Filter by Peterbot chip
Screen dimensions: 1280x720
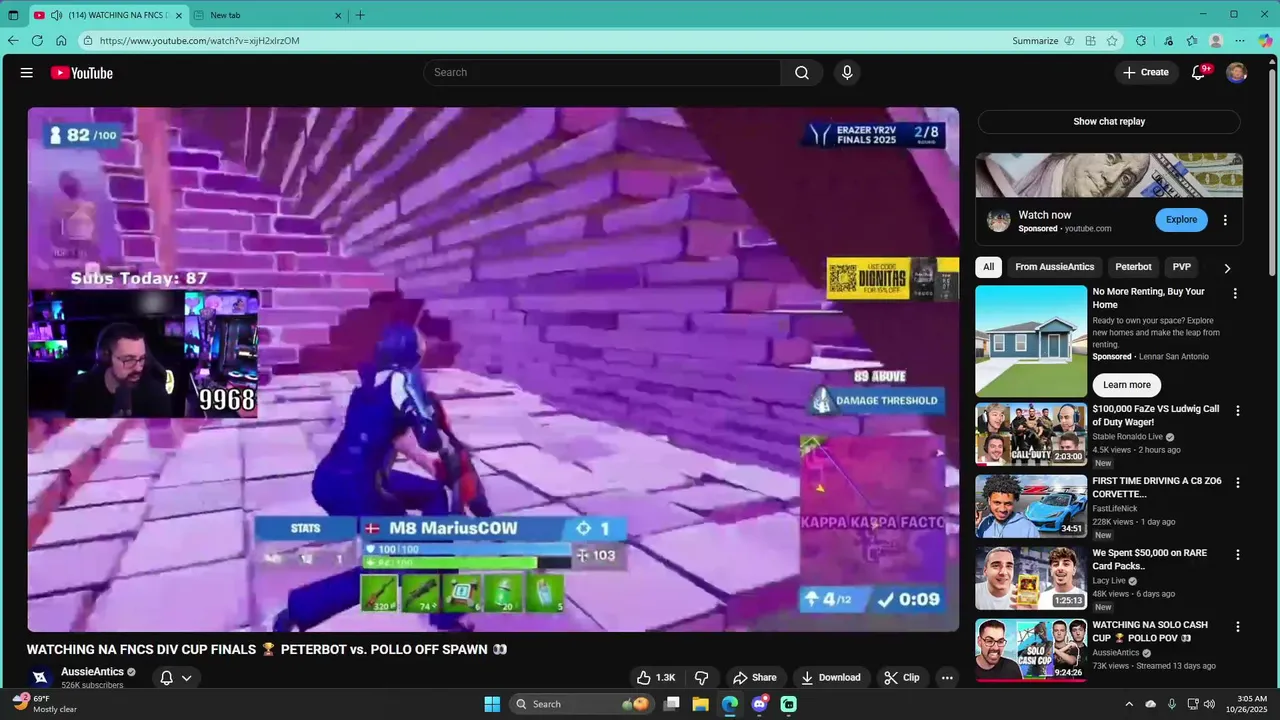(x=1133, y=267)
